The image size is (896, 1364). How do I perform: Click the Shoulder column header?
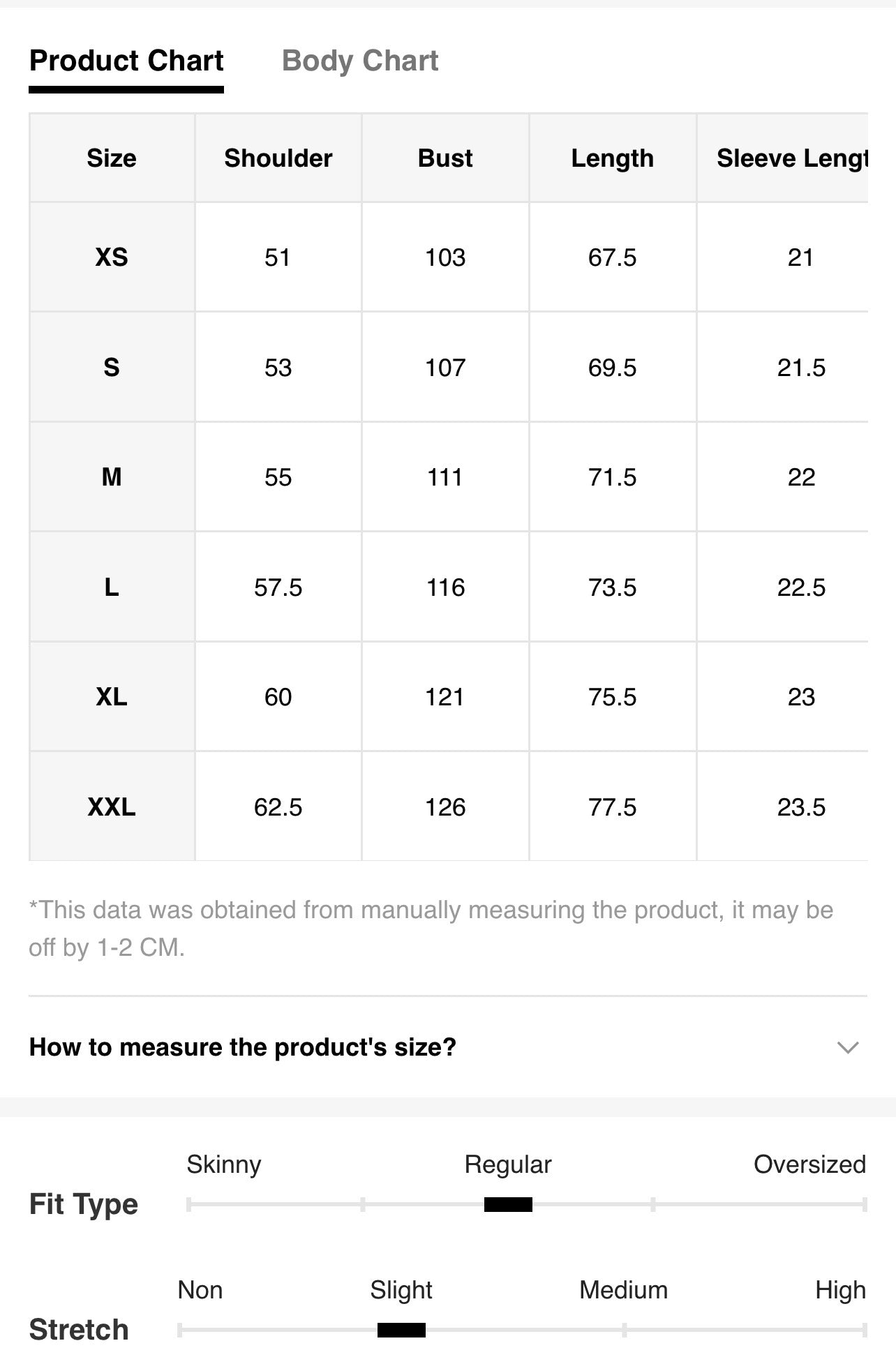pyautogui.click(x=278, y=158)
